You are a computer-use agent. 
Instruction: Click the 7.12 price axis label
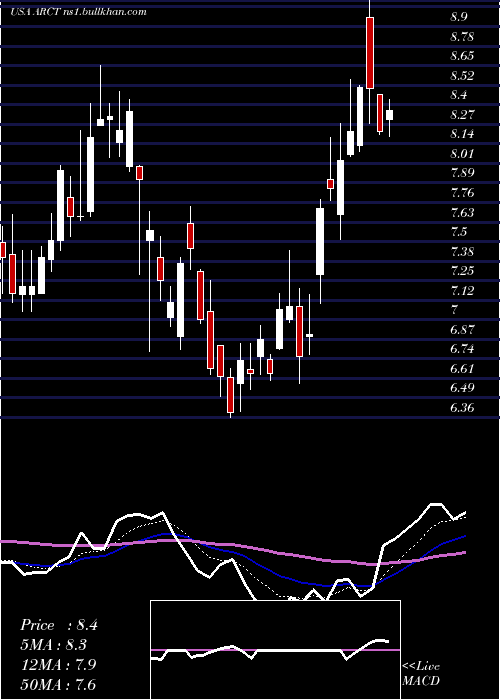pyautogui.click(x=462, y=291)
